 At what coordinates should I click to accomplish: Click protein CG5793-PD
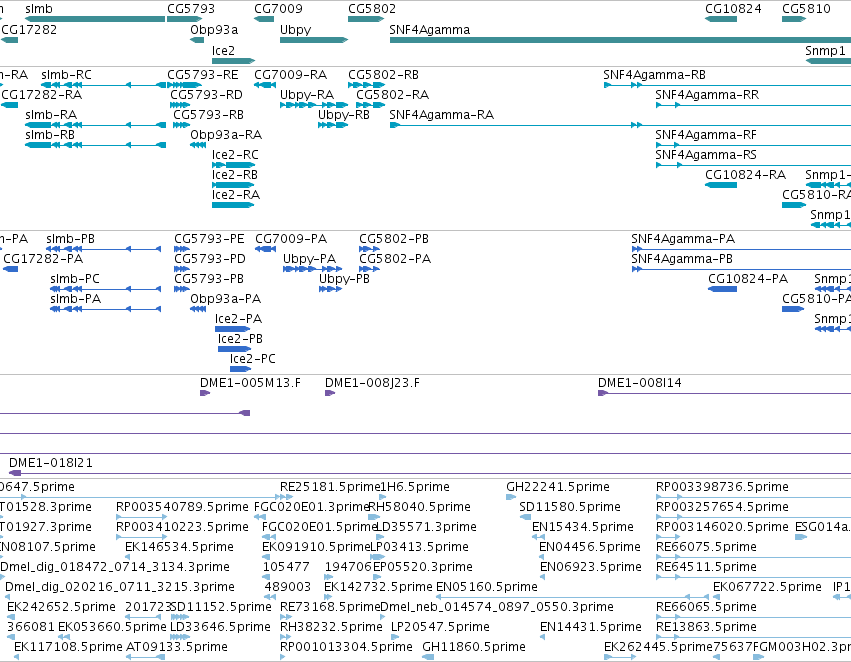coord(182,269)
